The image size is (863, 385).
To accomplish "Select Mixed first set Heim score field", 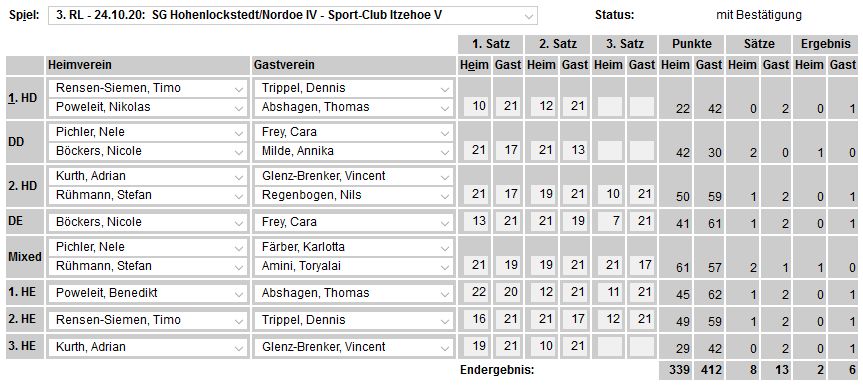I will pos(476,265).
